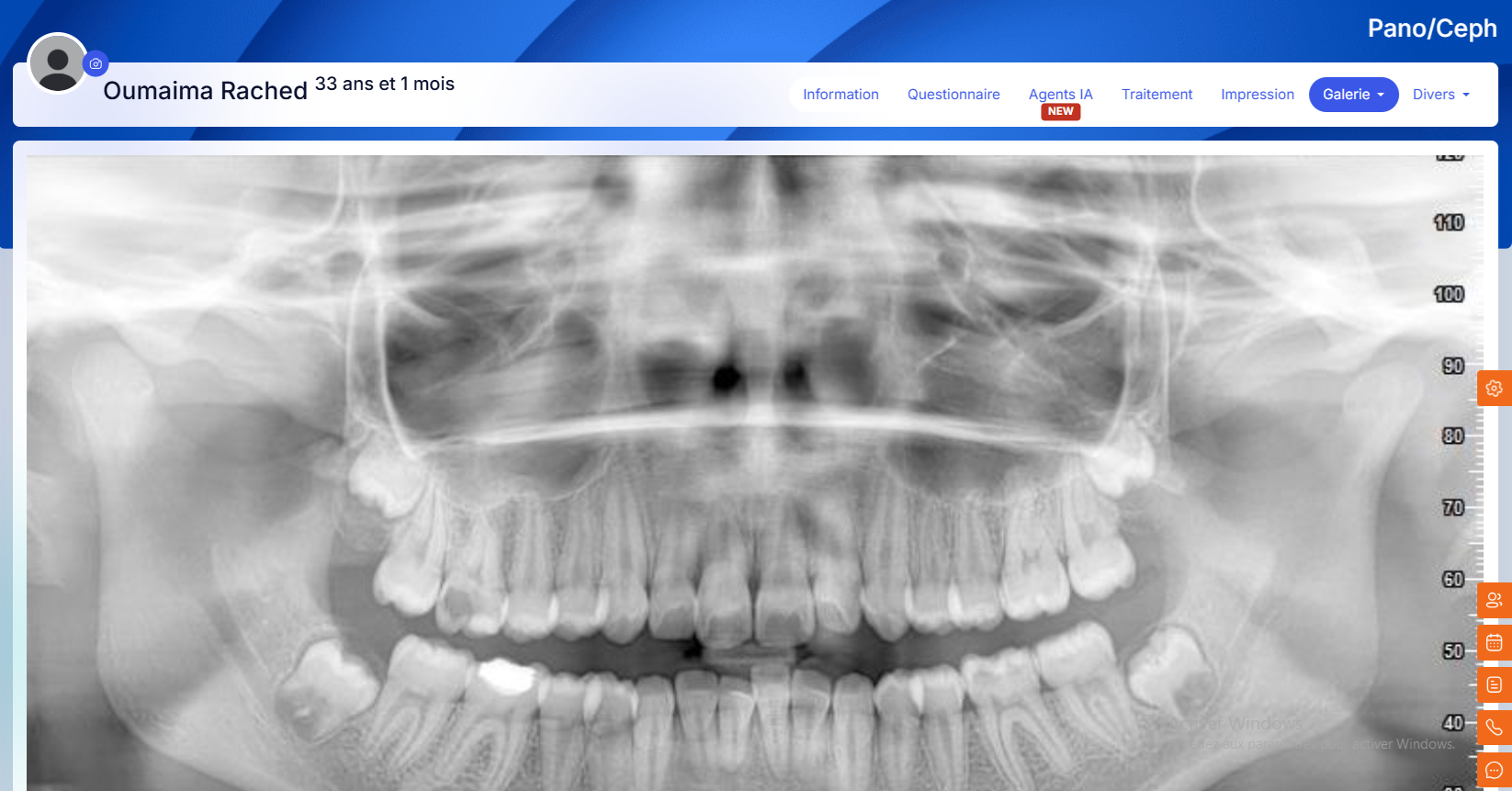Click the Pano/Ceph page title
The image size is (1512, 791).
(1431, 28)
